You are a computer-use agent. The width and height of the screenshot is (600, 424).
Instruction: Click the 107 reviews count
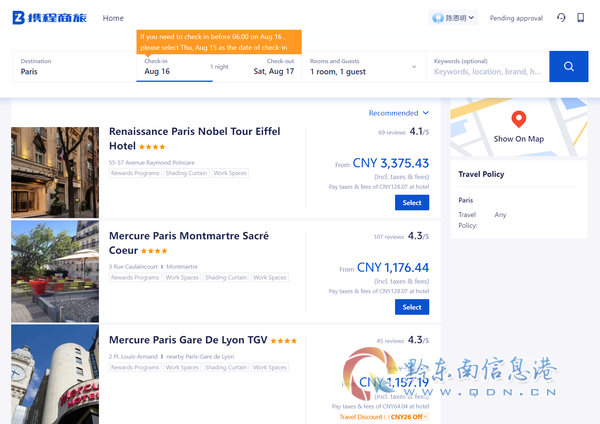[x=389, y=237]
